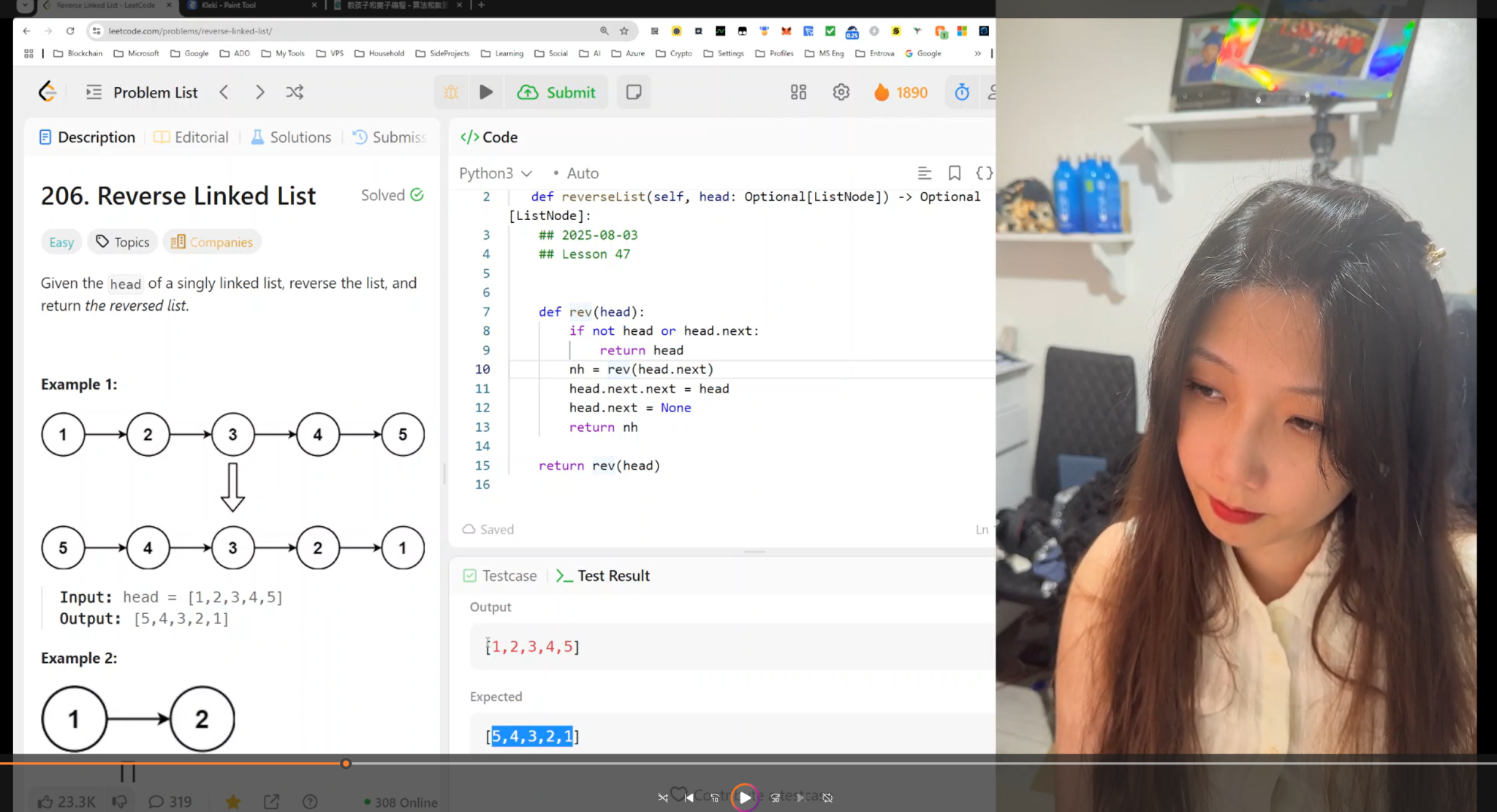Switch to the Solutions tab
Image resolution: width=1497 pixels, height=812 pixels.
point(291,137)
